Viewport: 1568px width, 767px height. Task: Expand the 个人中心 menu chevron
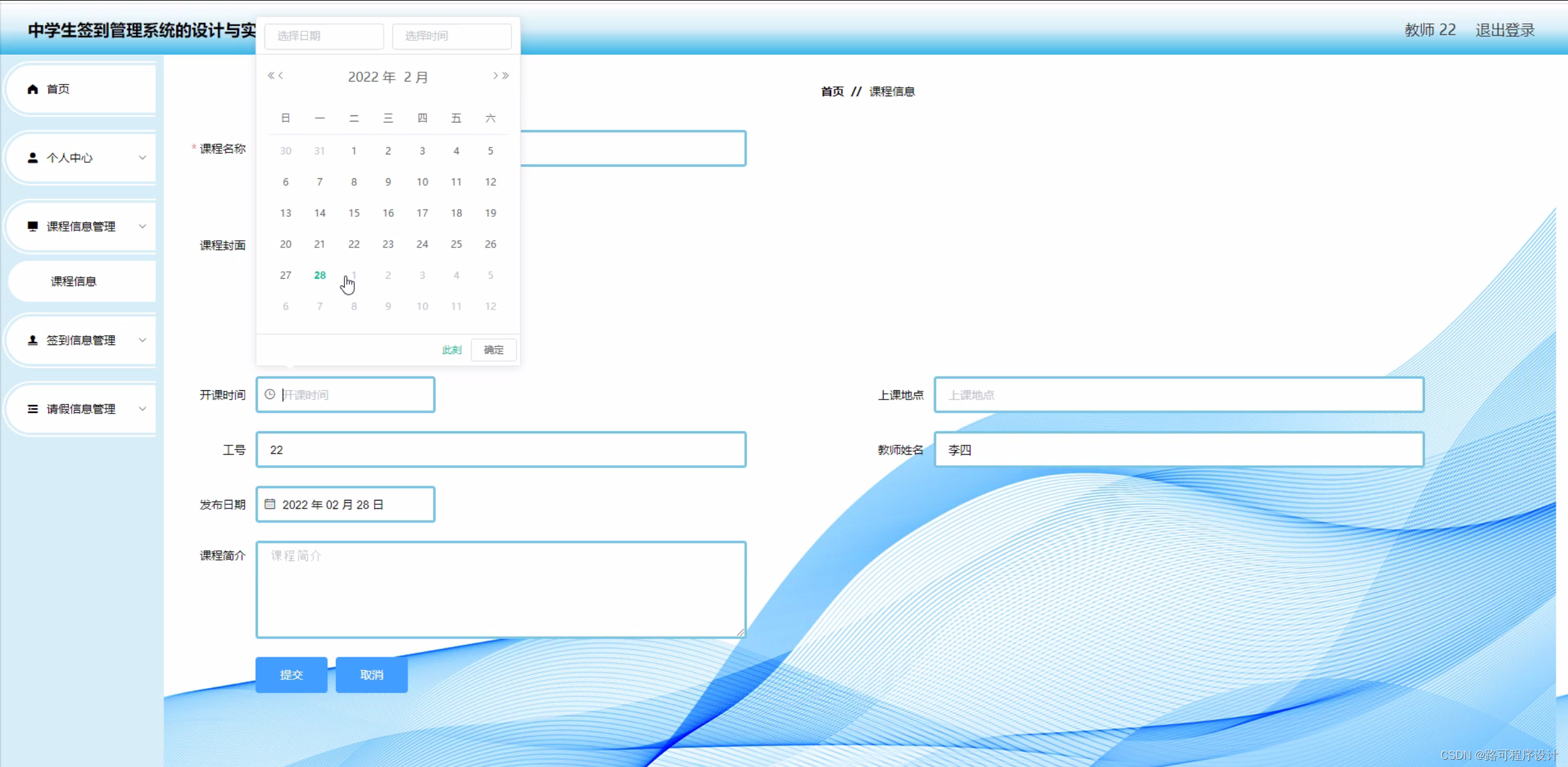pos(142,157)
